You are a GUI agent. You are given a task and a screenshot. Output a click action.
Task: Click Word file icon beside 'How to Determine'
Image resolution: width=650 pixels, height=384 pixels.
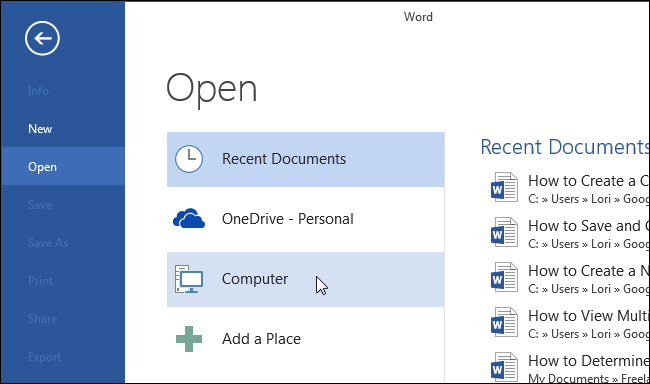pos(504,367)
